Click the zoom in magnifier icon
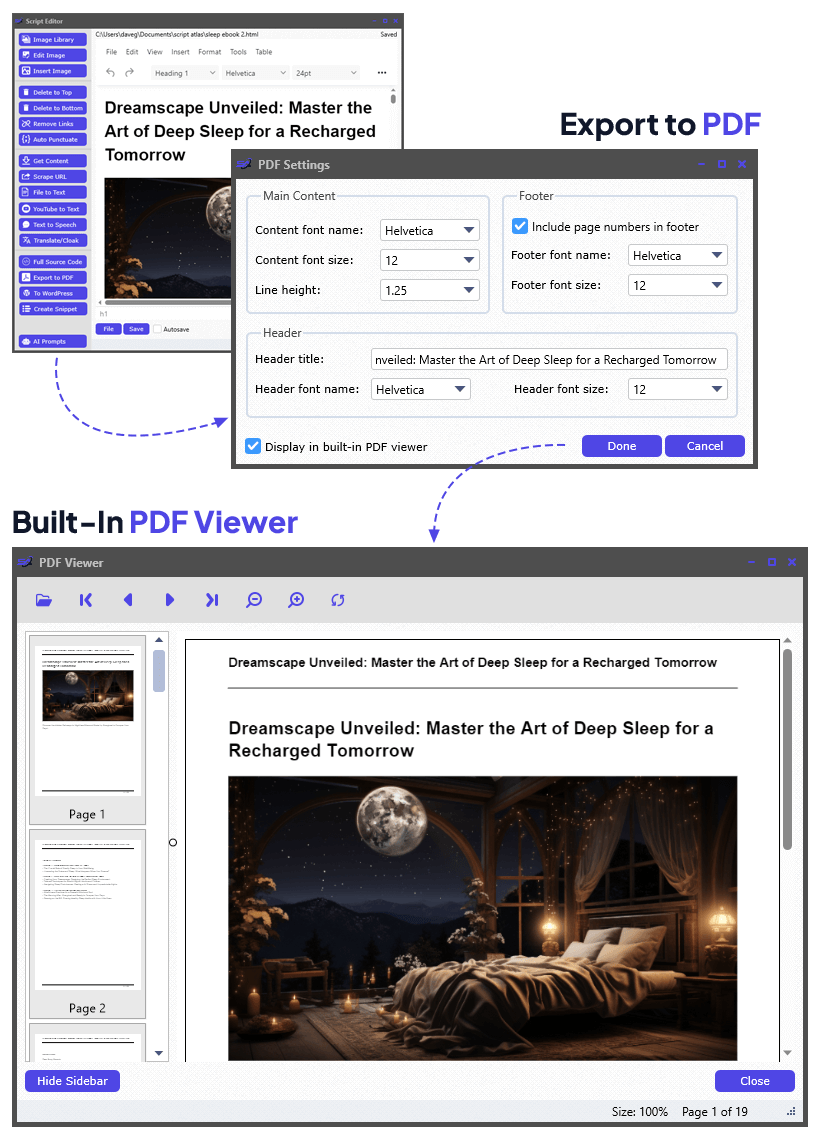Image resolution: width=824 pixels, height=1146 pixels. click(296, 600)
